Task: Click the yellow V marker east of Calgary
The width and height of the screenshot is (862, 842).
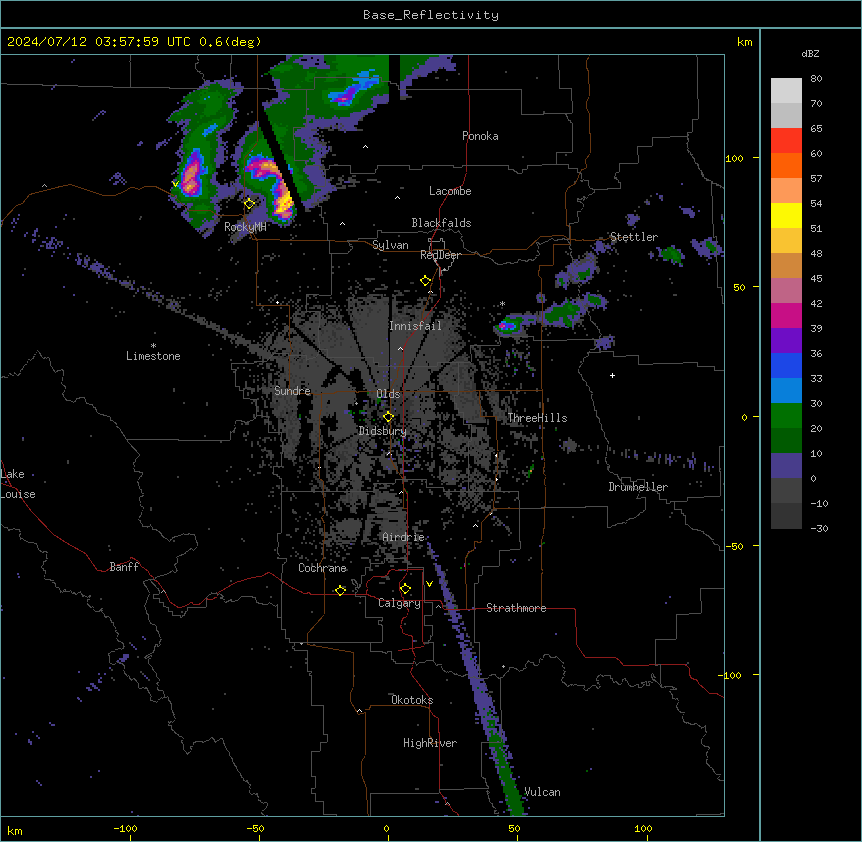Action: pyautogui.click(x=429, y=584)
